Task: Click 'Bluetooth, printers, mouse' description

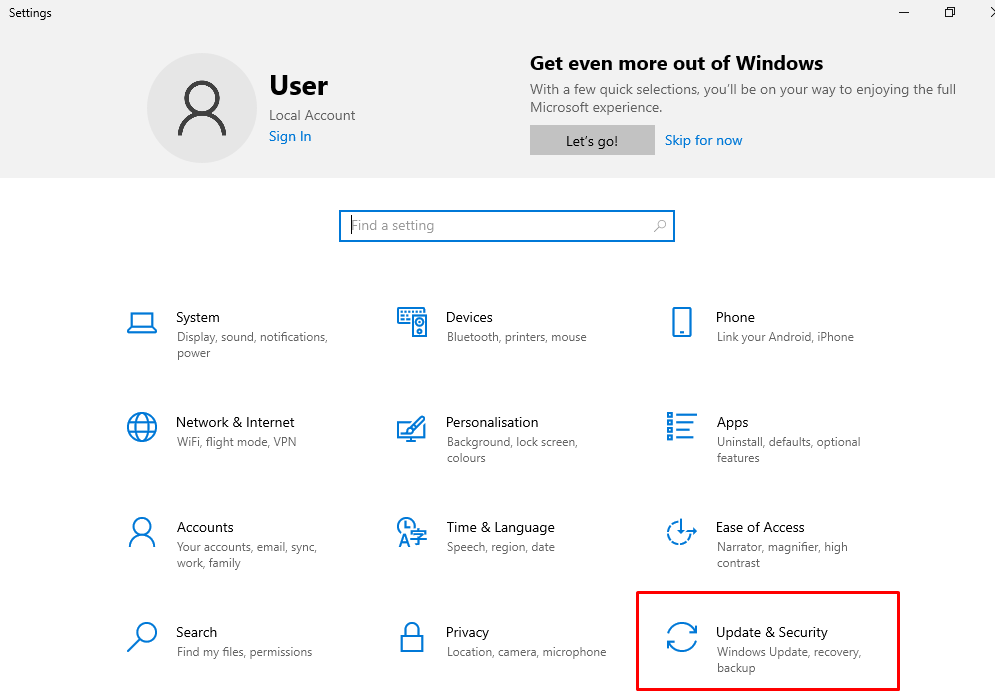Action: point(517,337)
